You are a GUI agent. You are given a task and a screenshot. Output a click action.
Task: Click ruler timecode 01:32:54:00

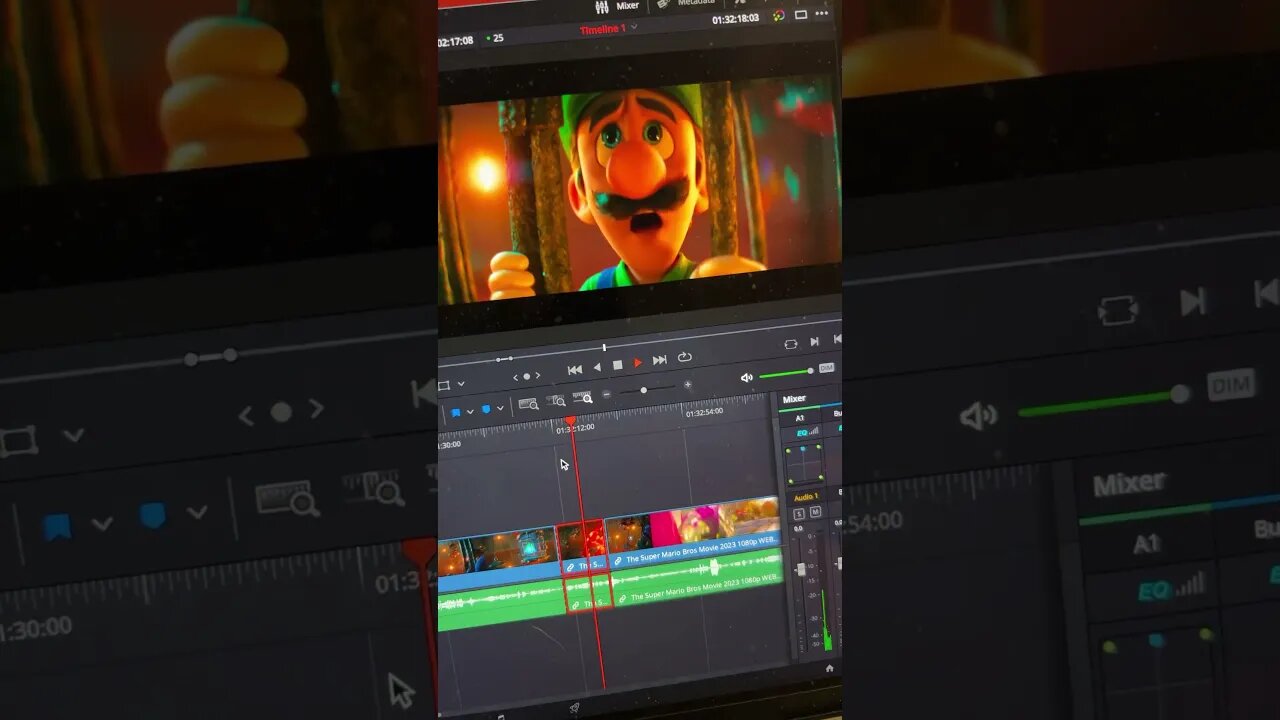pyautogui.click(x=704, y=412)
